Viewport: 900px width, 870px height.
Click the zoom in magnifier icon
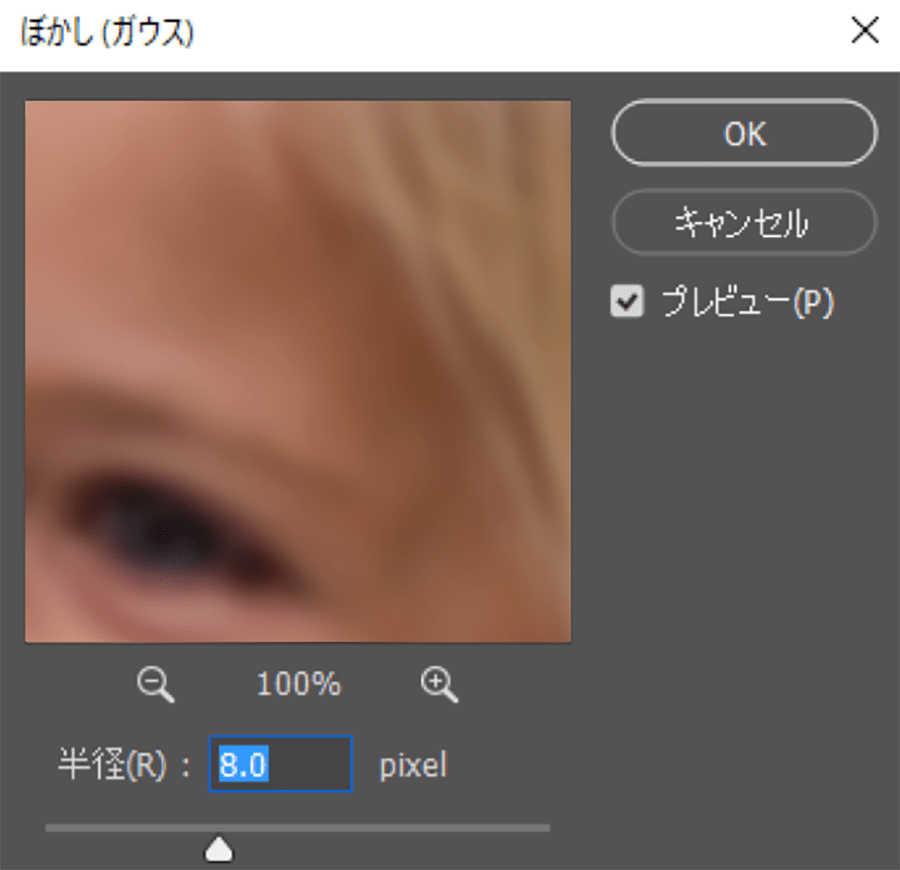tap(439, 684)
